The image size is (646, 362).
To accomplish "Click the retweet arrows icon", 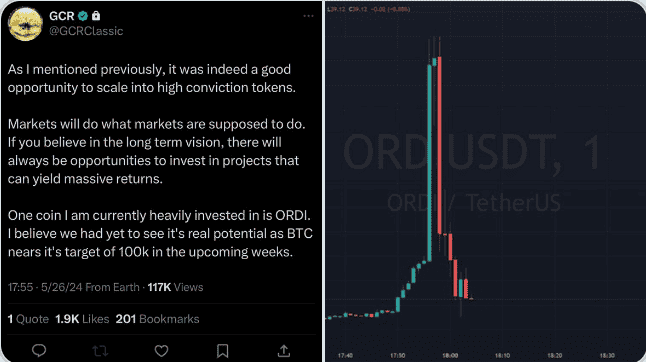I will pyautogui.click(x=100, y=351).
